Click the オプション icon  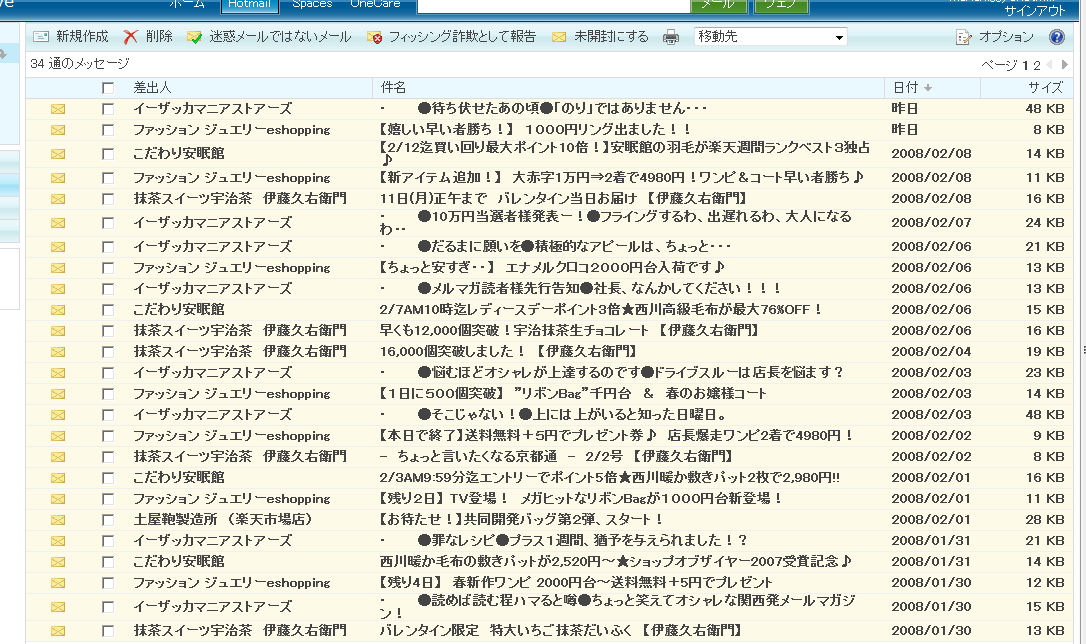point(963,37)
